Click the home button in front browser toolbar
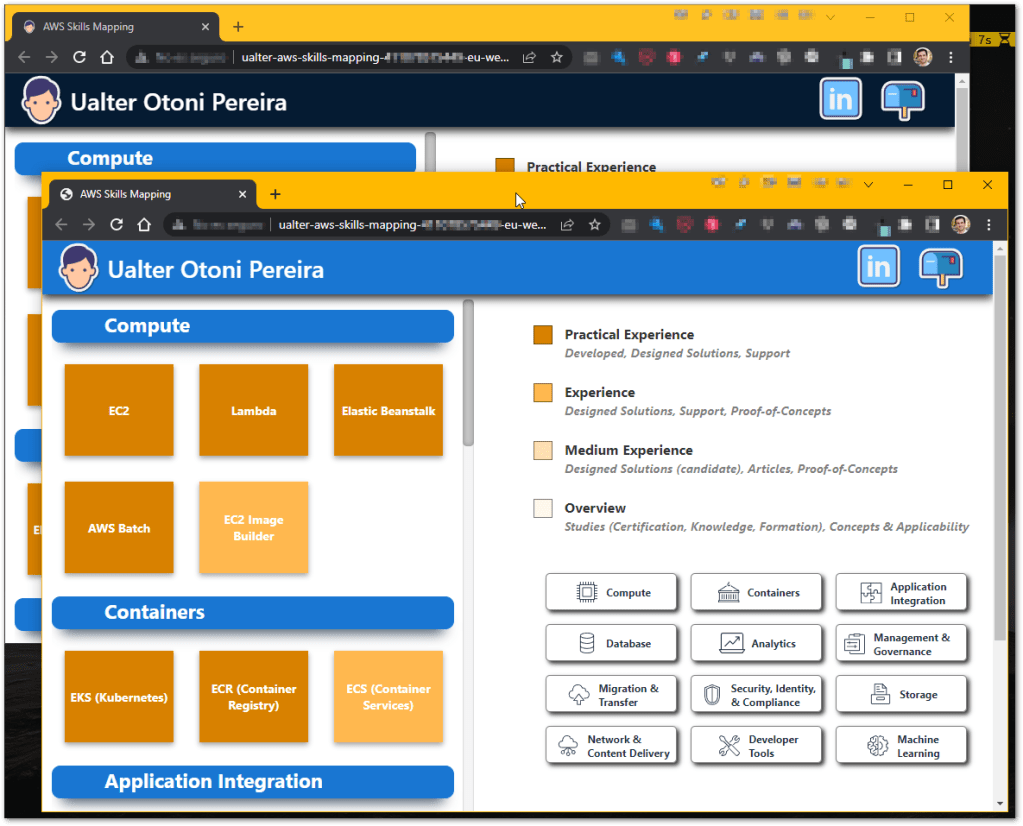1023x826 pixels. click(x=144, y=225)
